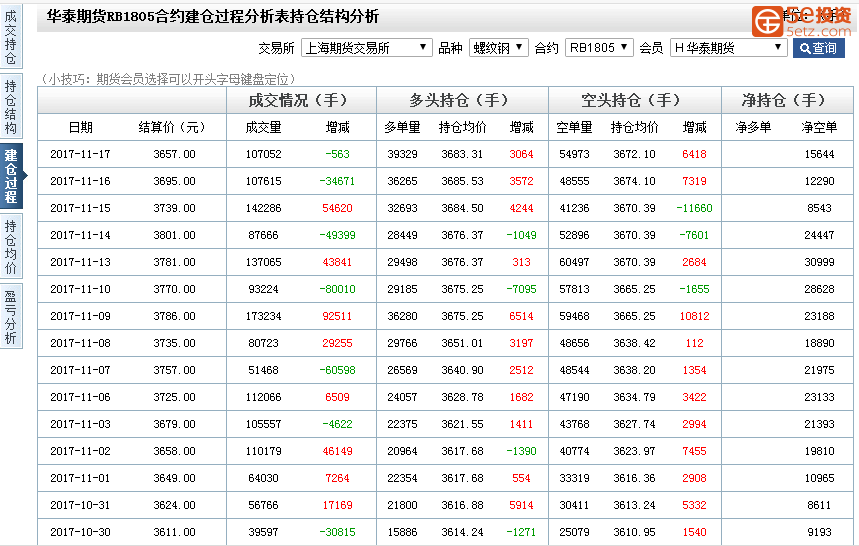Click net short value 9193
The width and height of the screenshot is (859, 546).
pos(819,532)
